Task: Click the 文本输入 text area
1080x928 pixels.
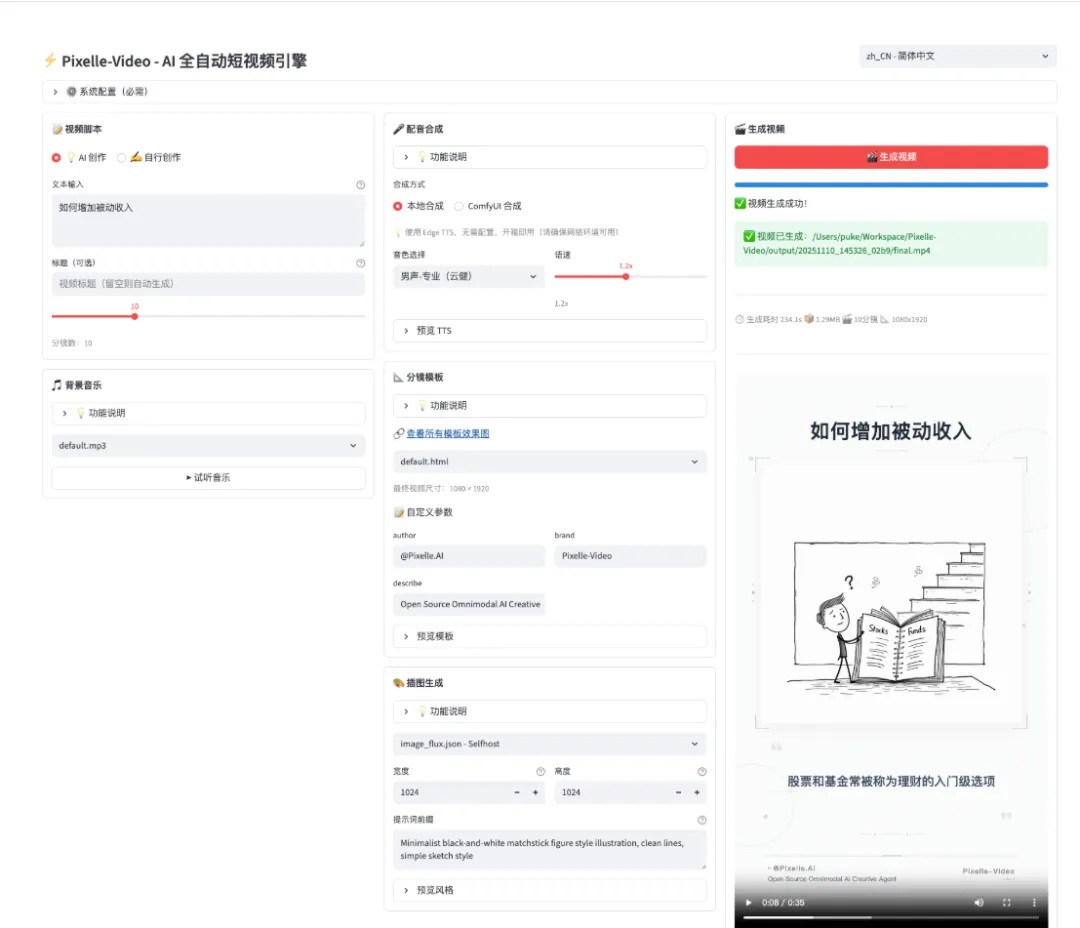Action: [208, 220]
